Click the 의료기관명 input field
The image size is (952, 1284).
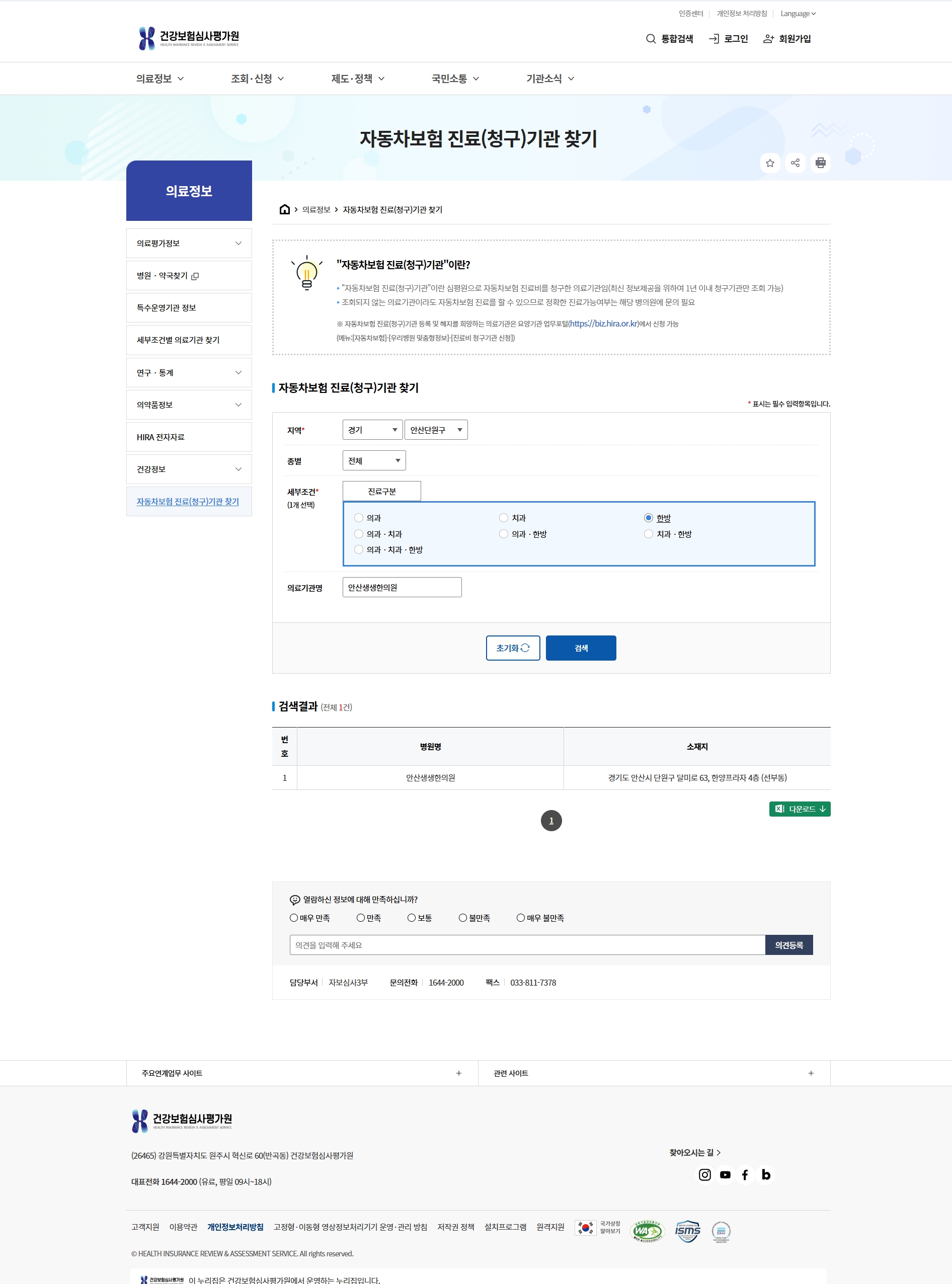(402, 587)
